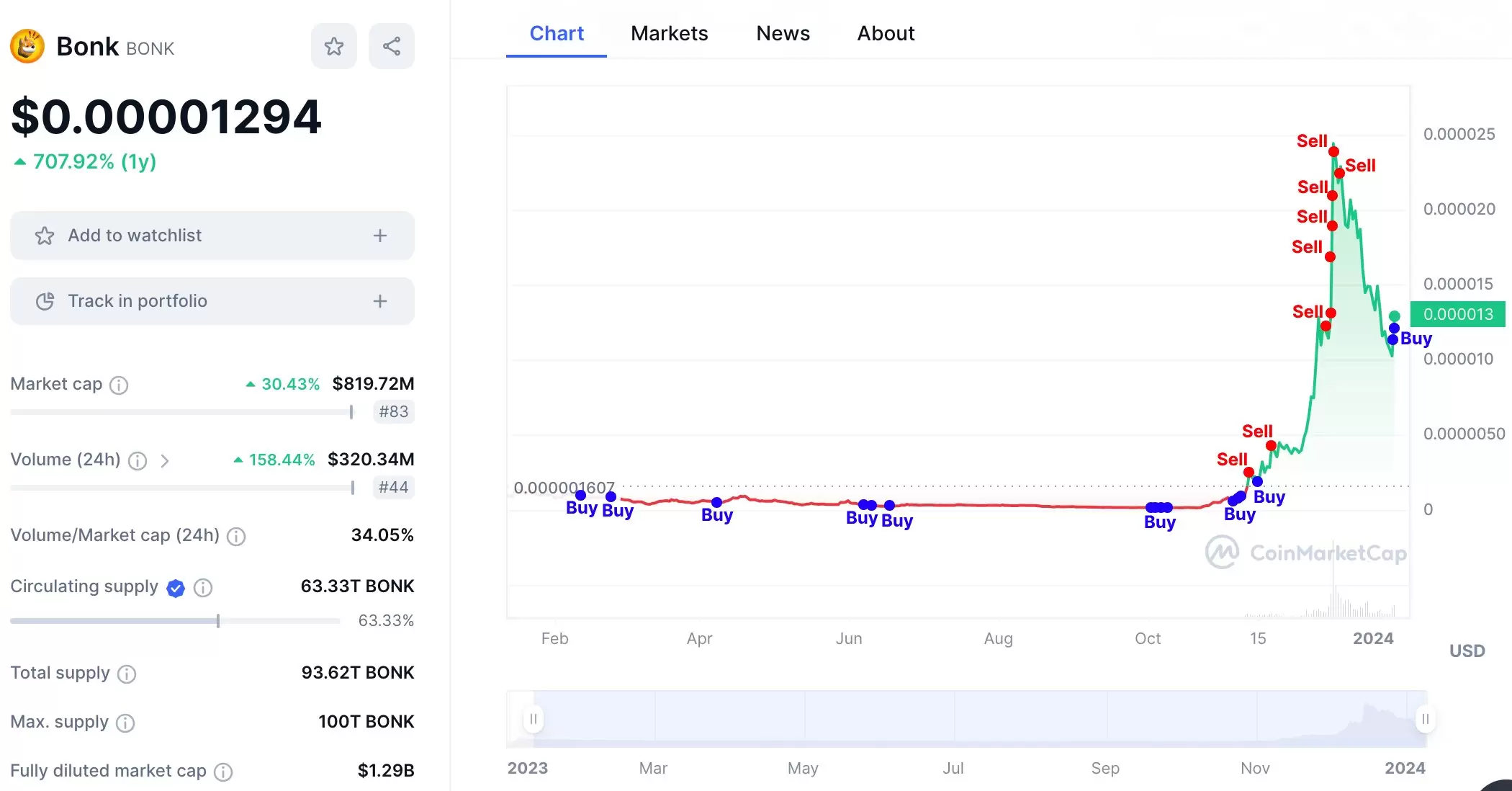Click Total supply info icon
Viewport: 1512px width, 791px height.
point(127,674)
